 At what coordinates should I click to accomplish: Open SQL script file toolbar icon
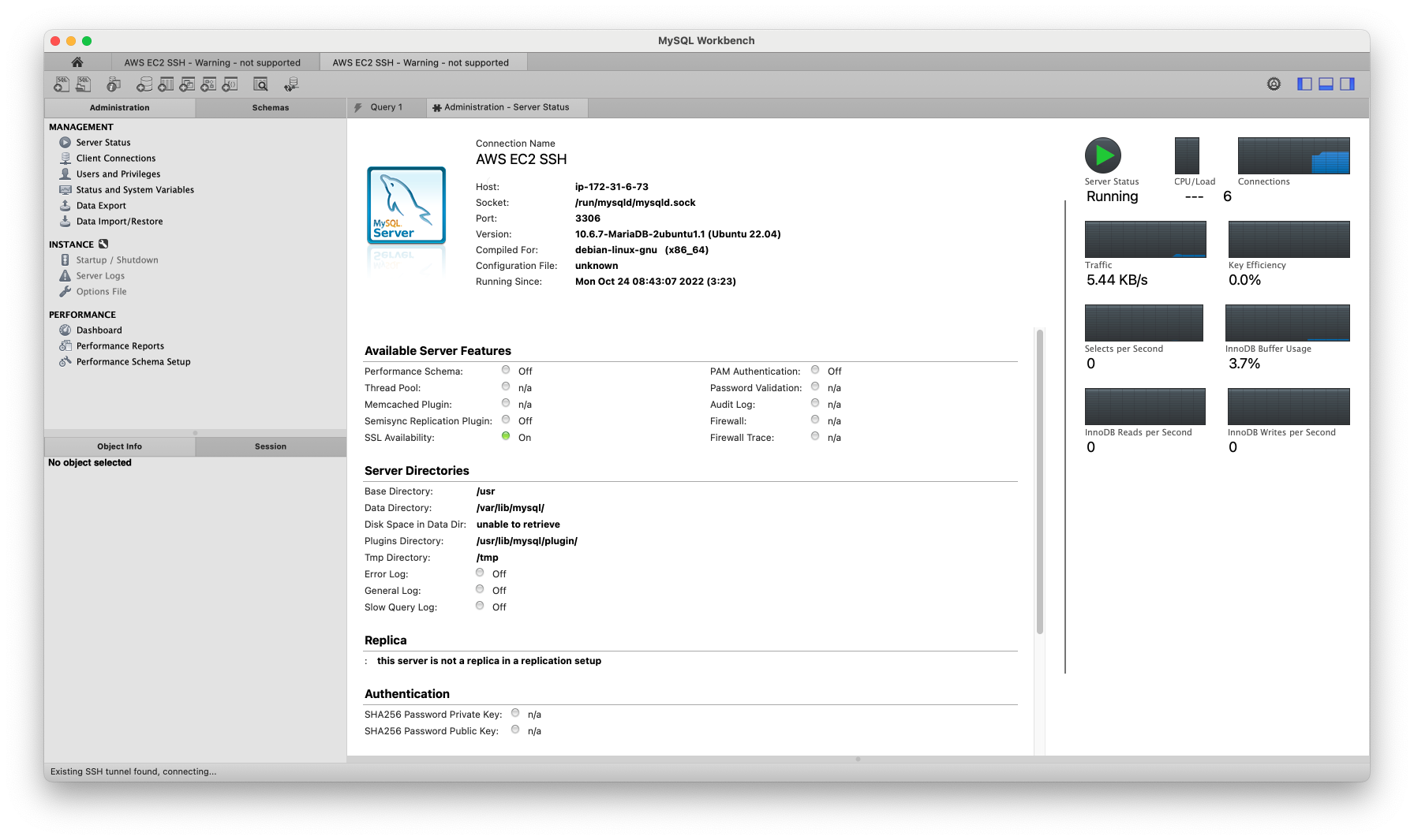point(83,84)
